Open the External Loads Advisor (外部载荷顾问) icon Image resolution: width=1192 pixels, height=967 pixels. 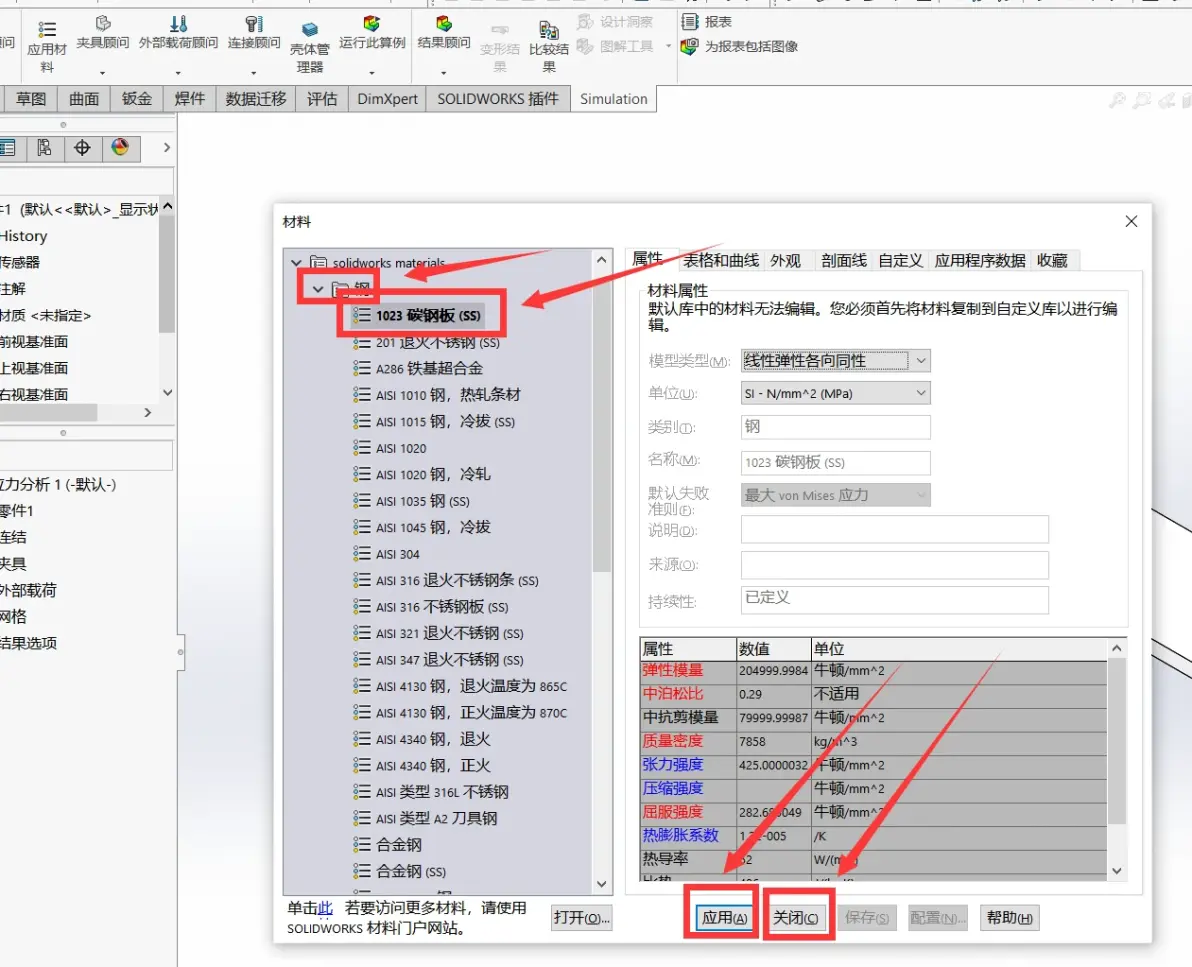click(x=178, y=24)
